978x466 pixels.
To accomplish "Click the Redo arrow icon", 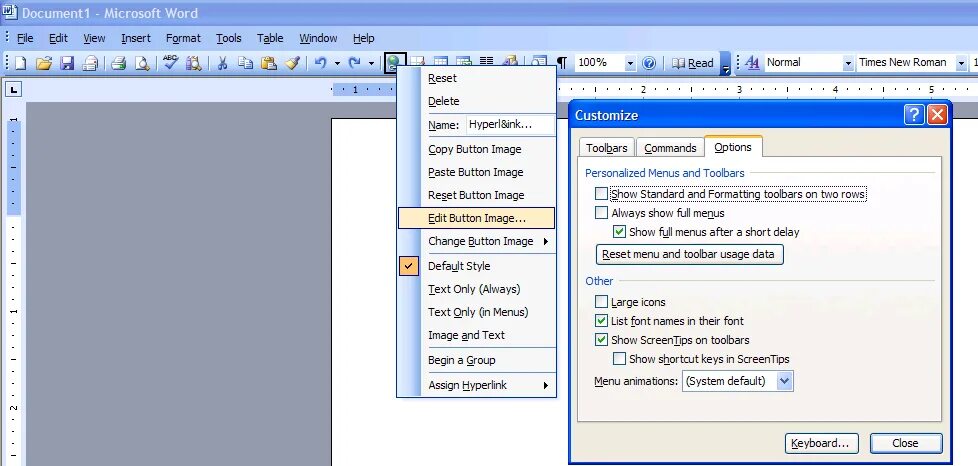I will pyautogui.click(x=354, y=62).
